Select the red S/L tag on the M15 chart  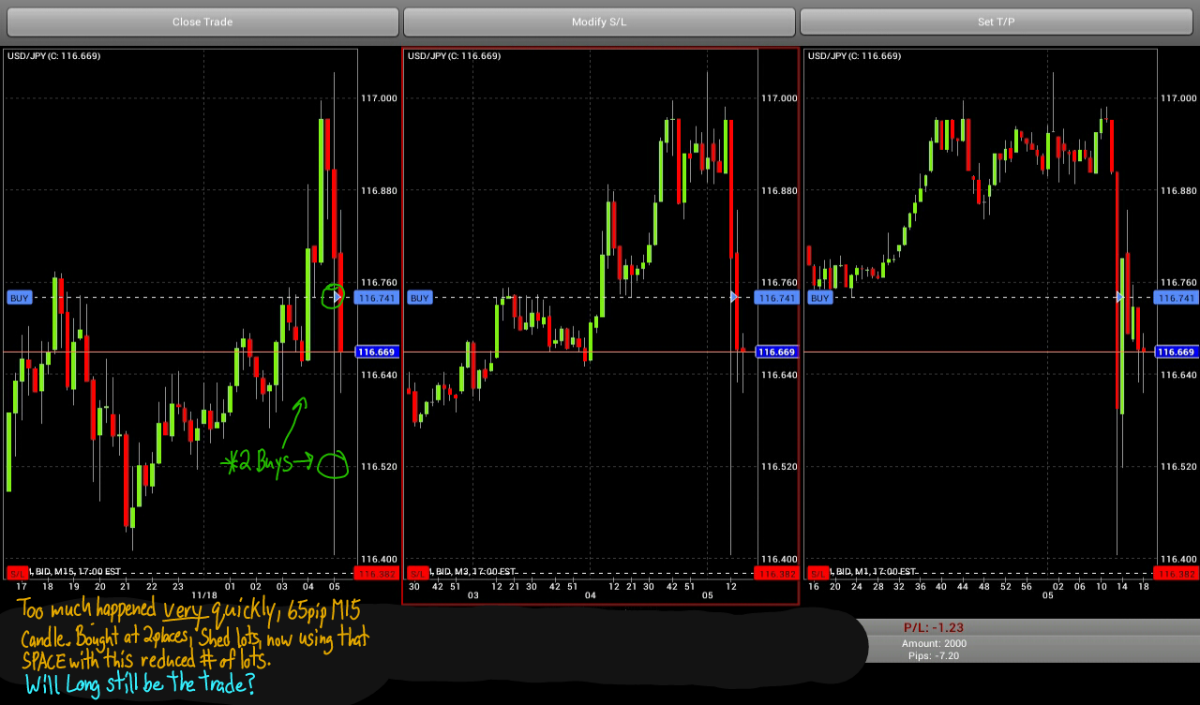click(17, 573)
